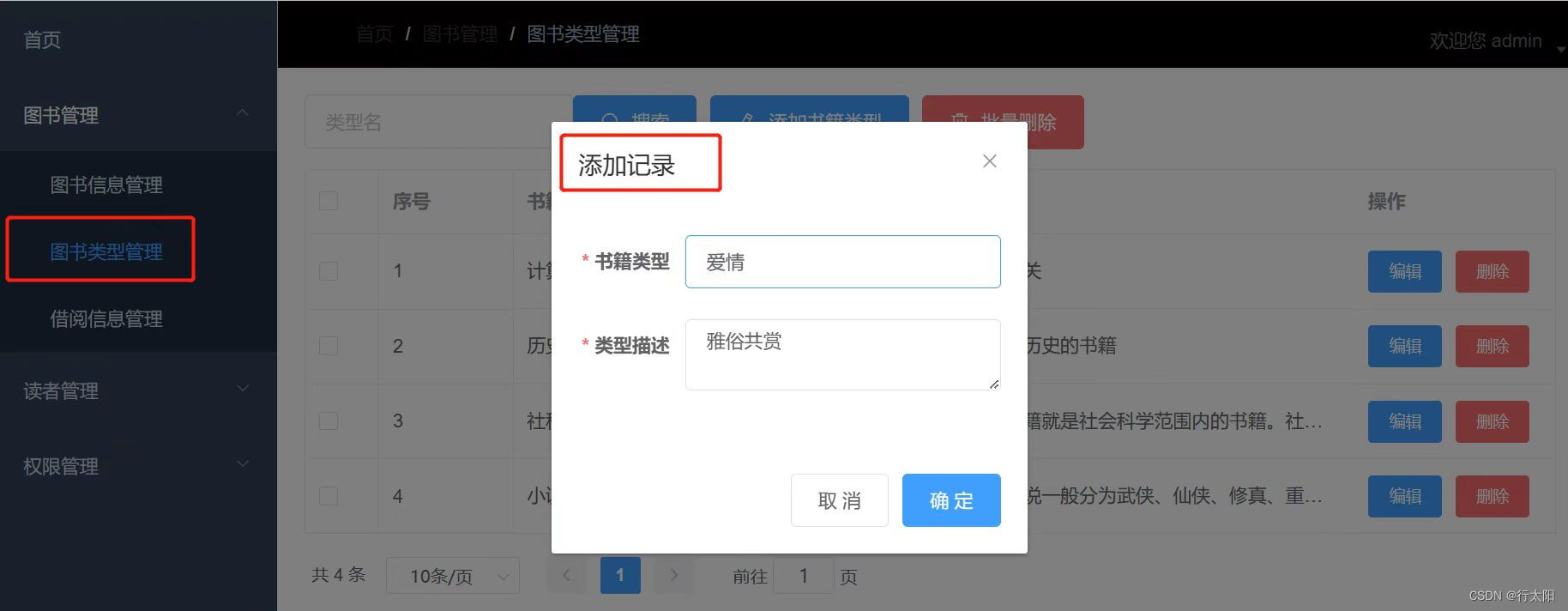Collapse the 图书管理 sidebar menu

point(243,112)
